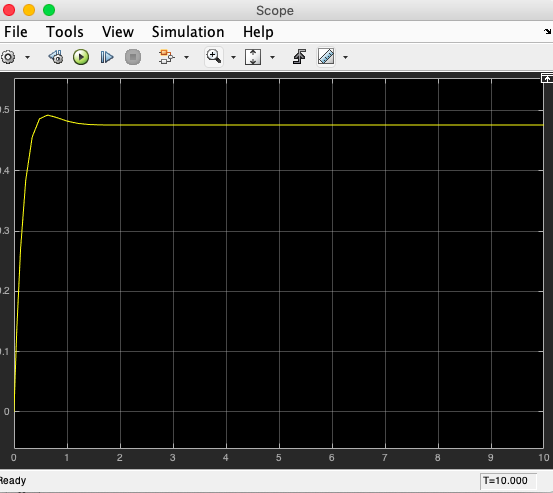Select the Zoom magnifier tool
The height and width of the screenshot is (493, 553).
coord(214,57)
